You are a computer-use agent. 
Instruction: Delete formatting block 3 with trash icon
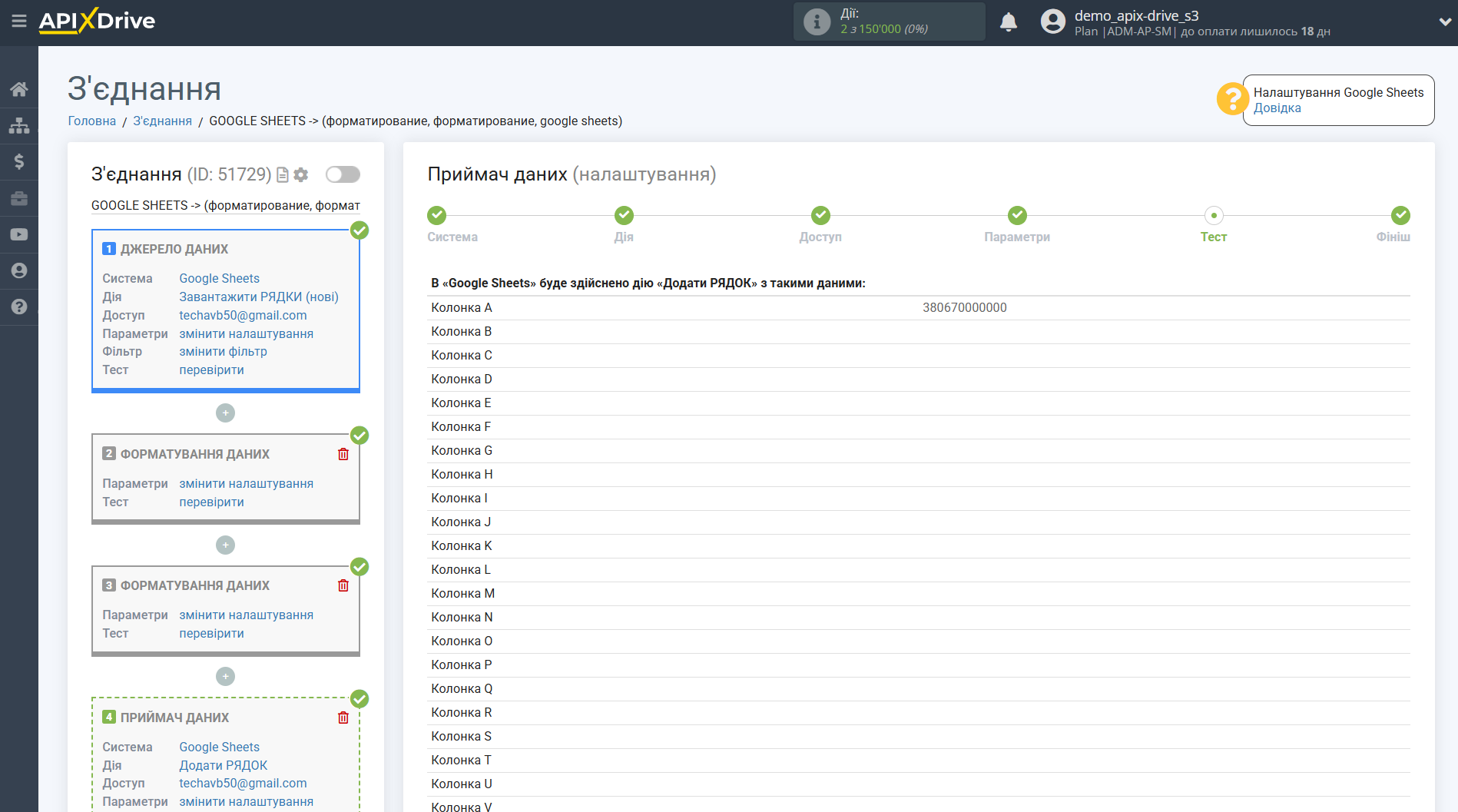point(343,585)
